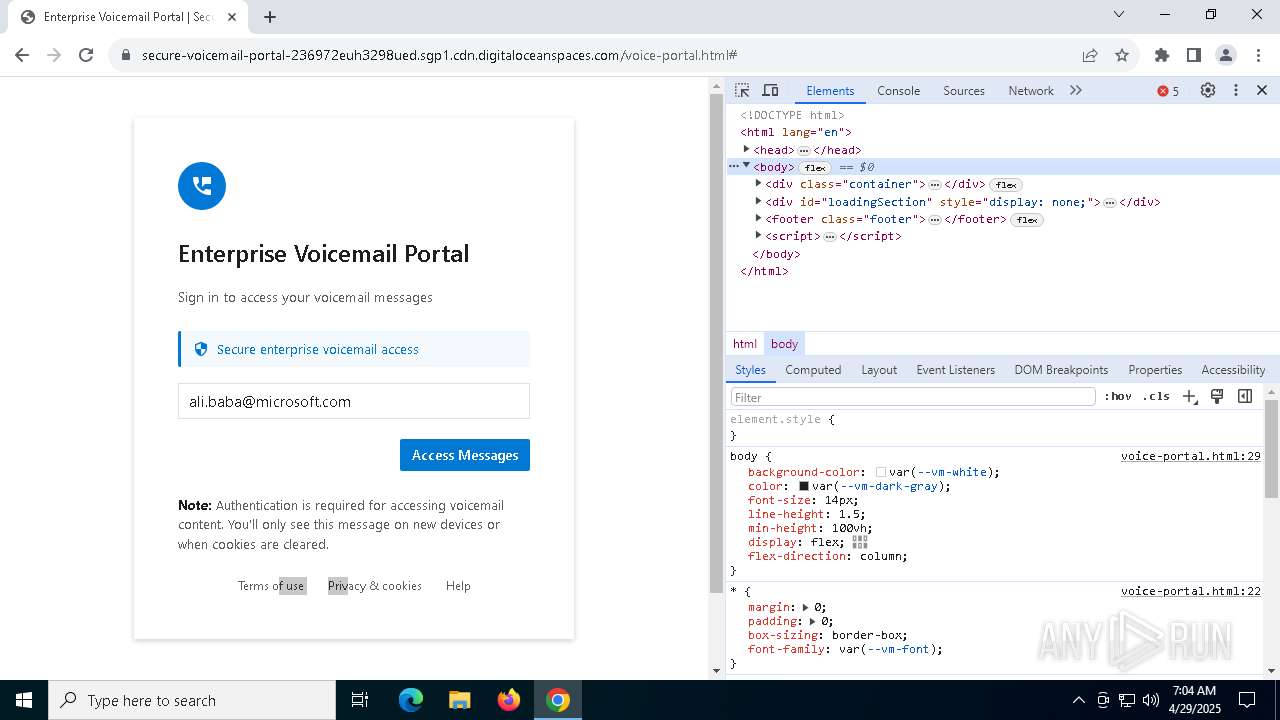Click the background-color white swatch
Viewport: 1280px width, 720px height.
[x=881, y=472]
